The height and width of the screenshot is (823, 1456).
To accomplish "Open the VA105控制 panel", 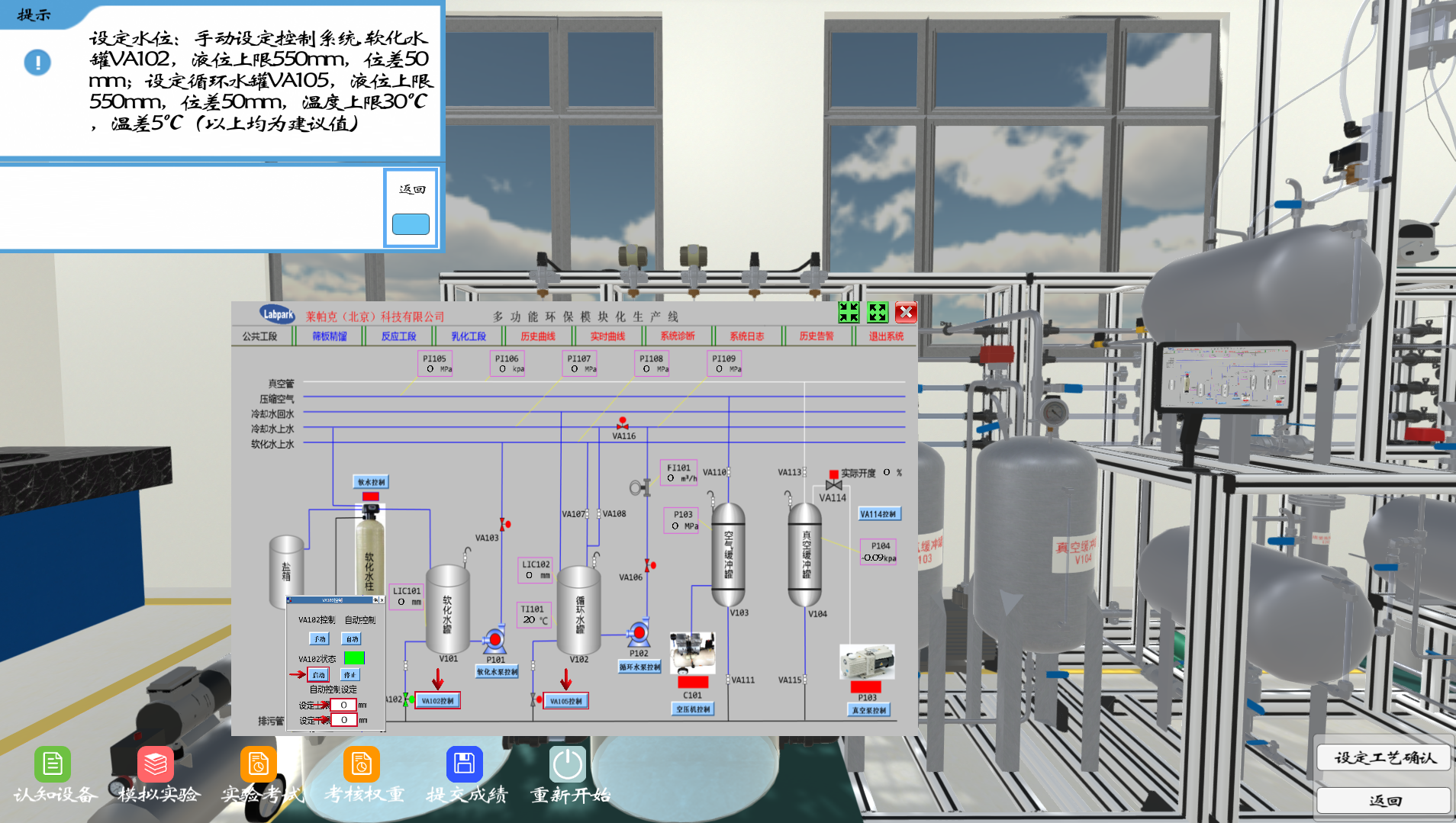I will [x=565, y=701].
